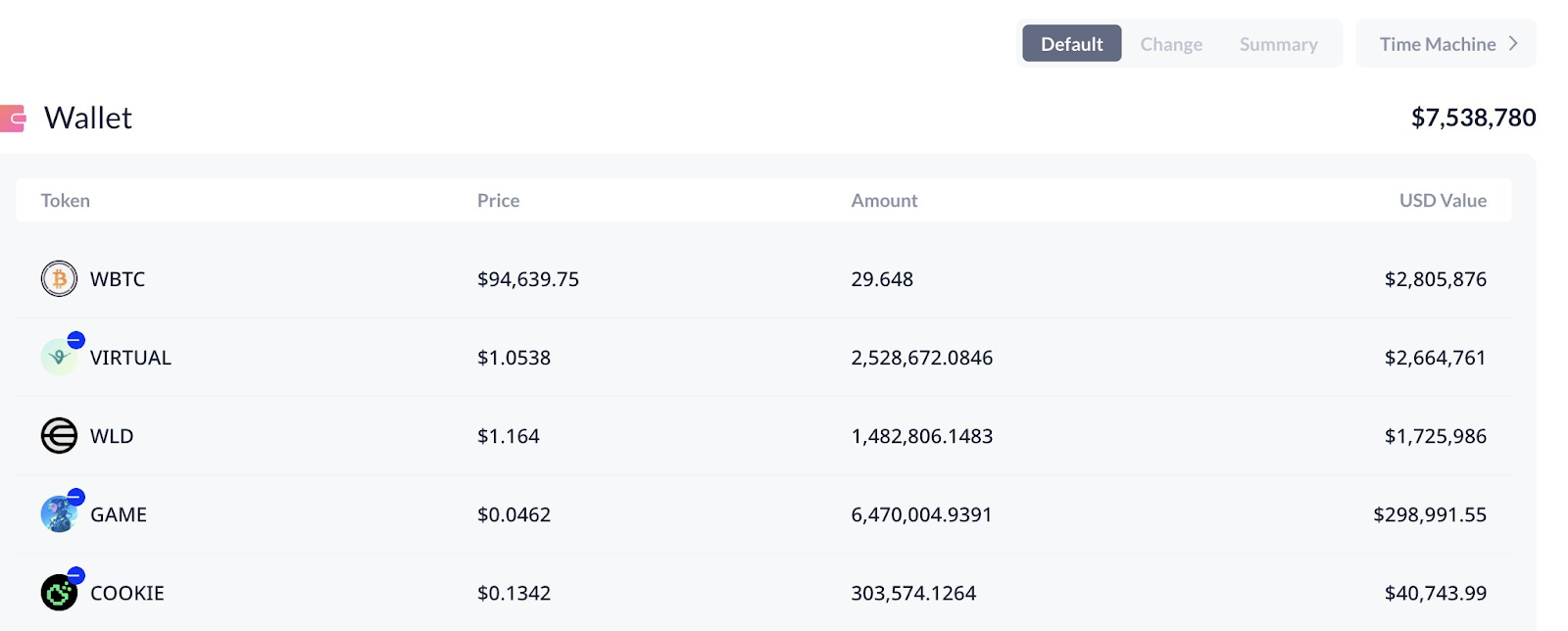Switch to the Change view
This screenshot has width=1568, height=631.
(x=1171, y=44)
